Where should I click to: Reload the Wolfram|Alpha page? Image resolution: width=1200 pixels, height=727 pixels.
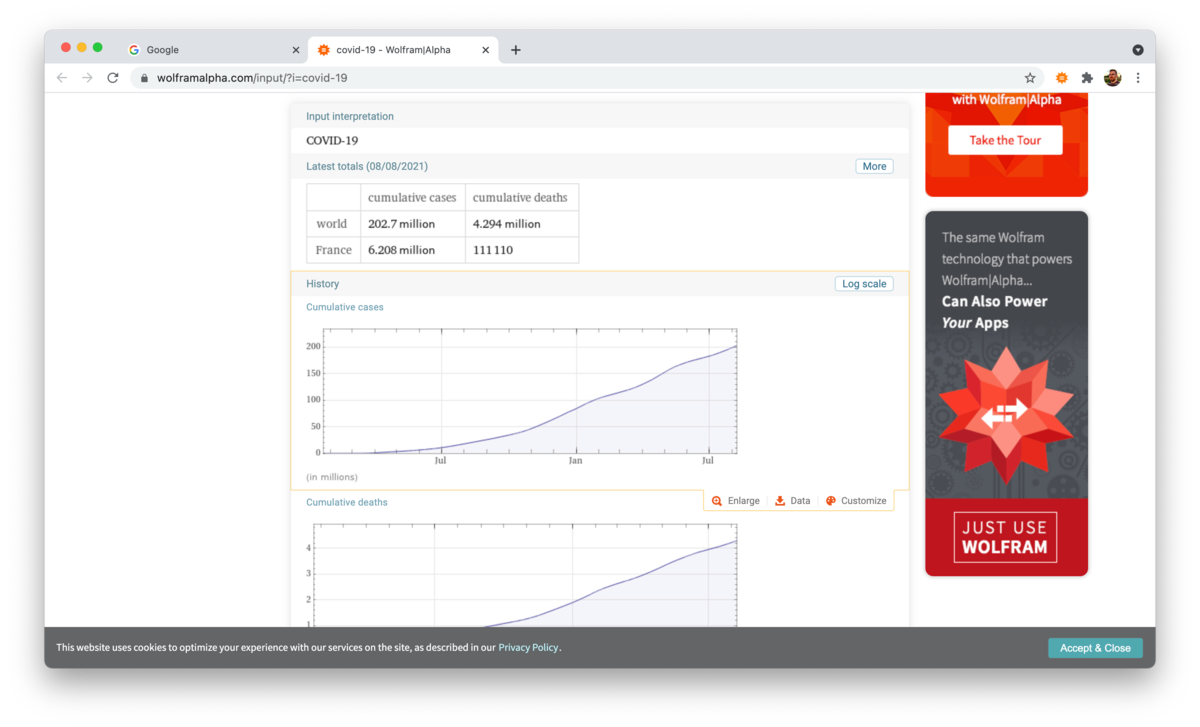coord(113,78)
